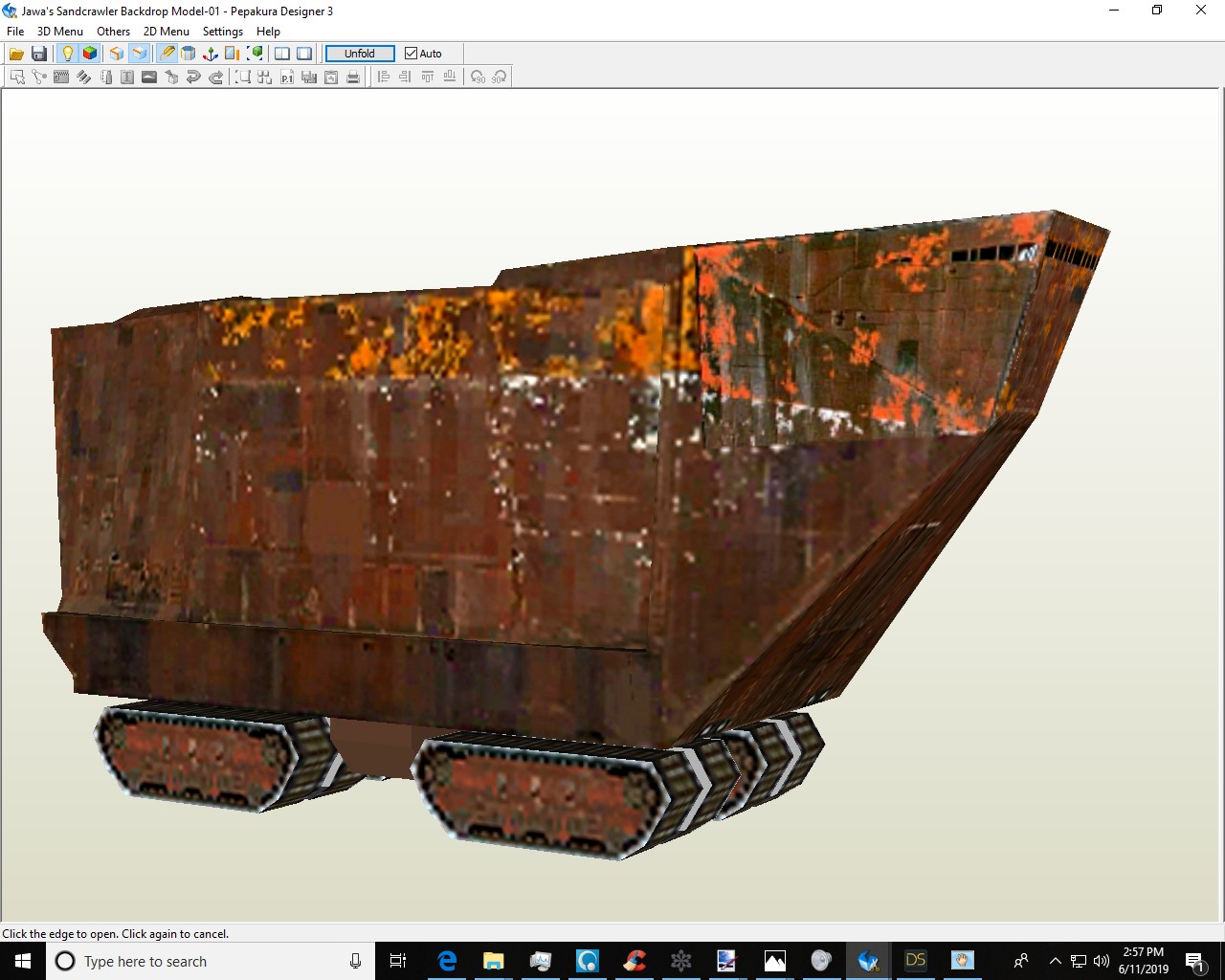
Task: Open Microsoft Edge from taskbar
Action: (x=446, y=961)
